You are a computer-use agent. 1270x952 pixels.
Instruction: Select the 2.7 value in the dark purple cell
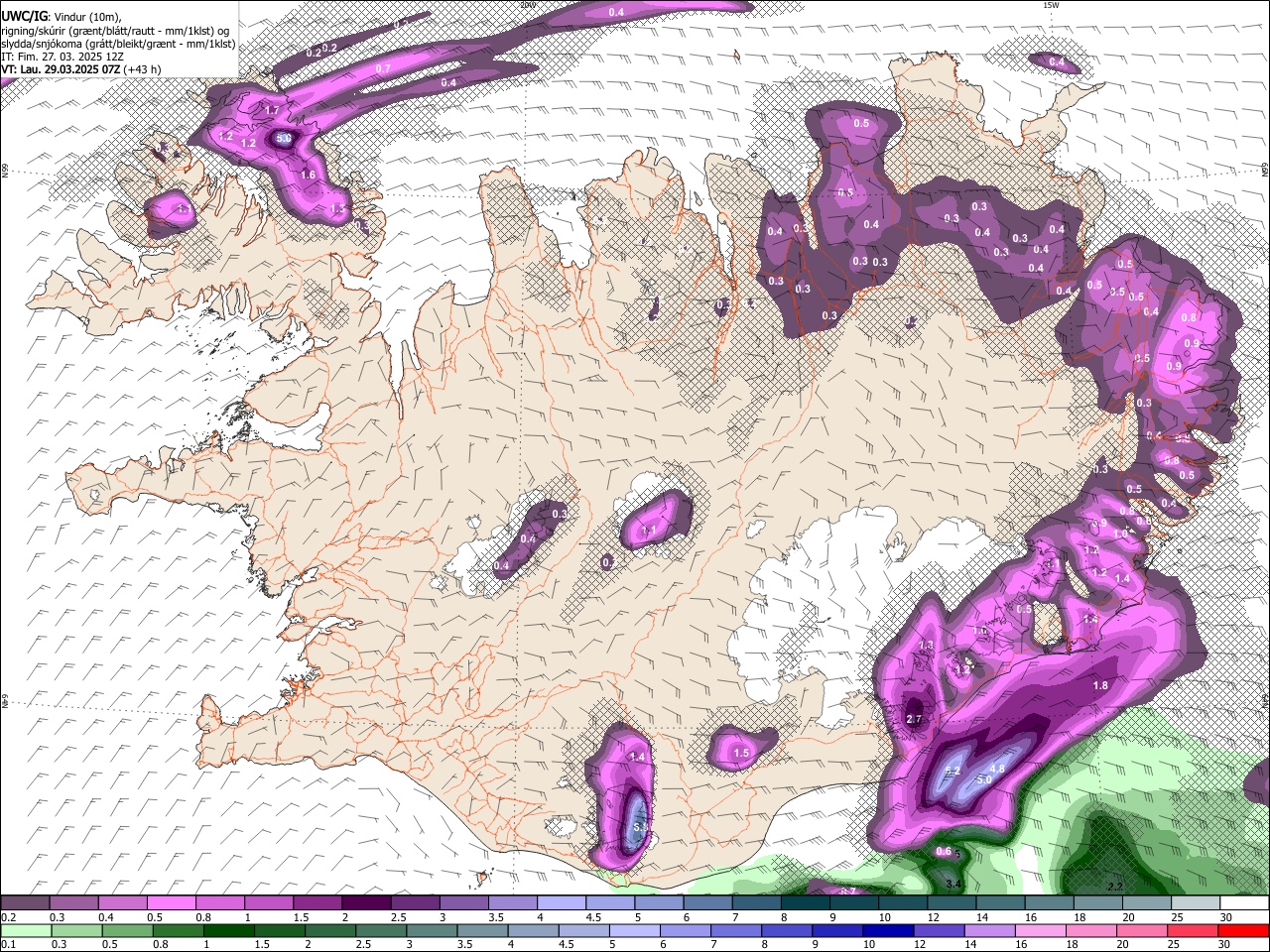click(915, 719)
